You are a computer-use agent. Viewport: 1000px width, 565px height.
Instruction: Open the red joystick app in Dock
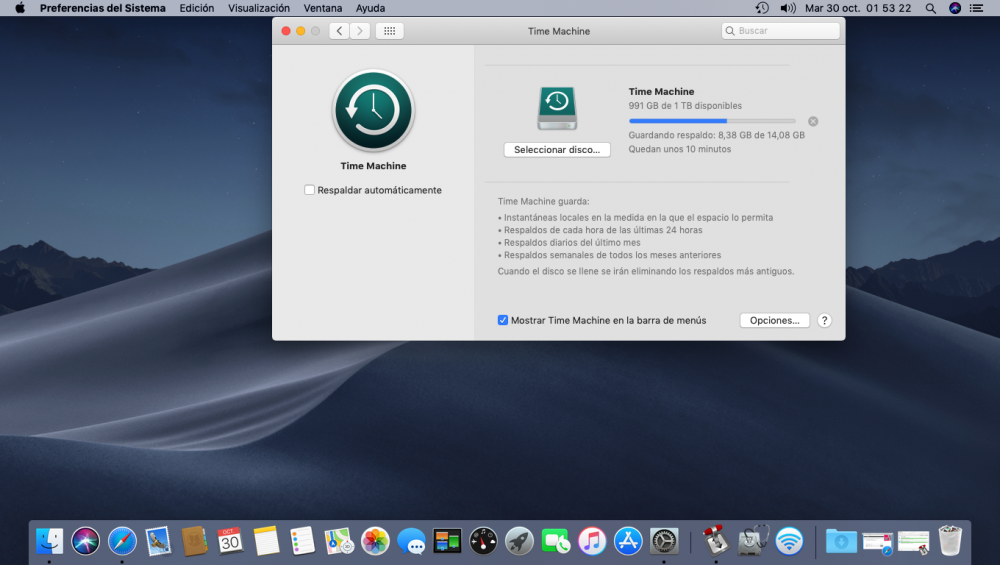click(716, 541)
